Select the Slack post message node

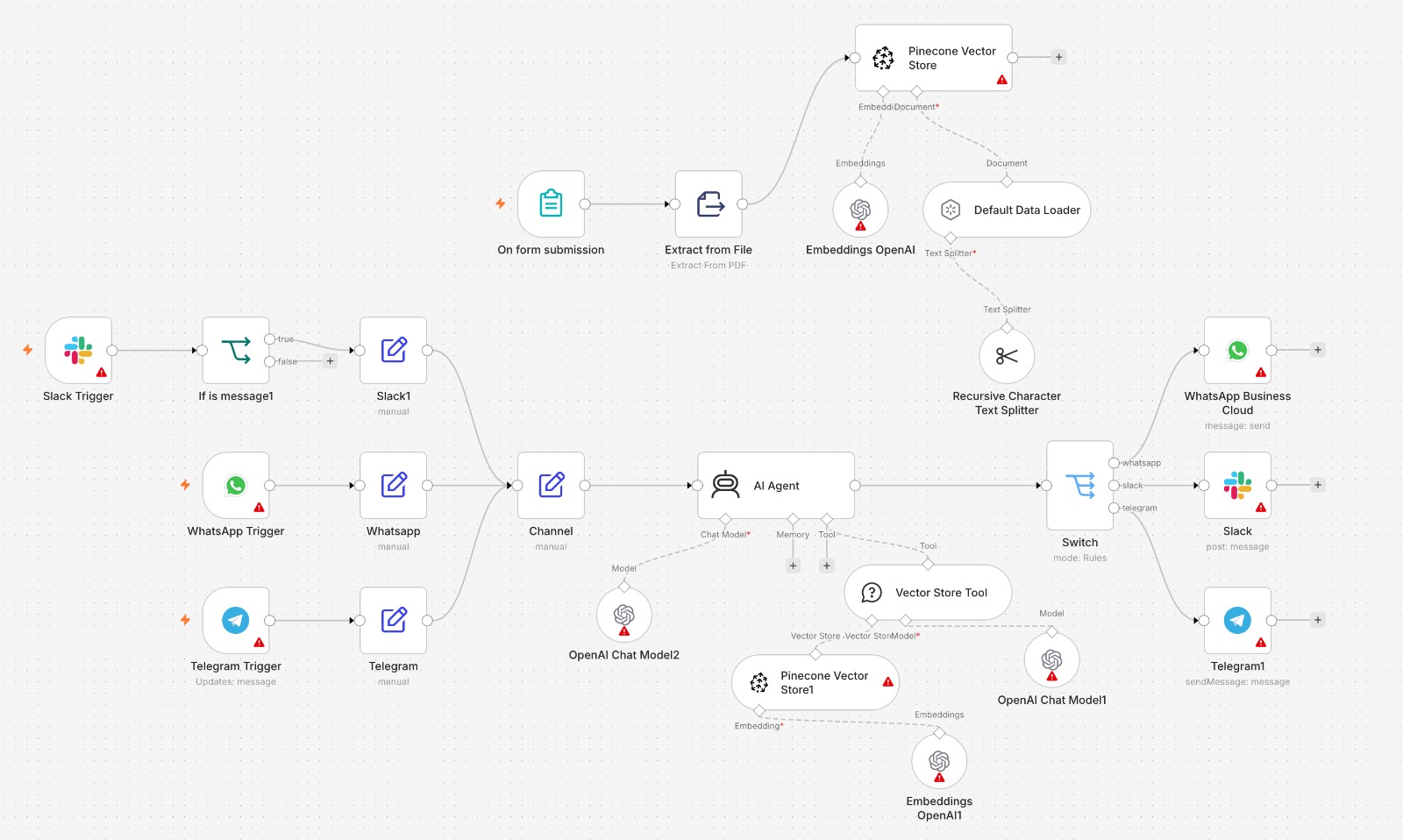pyautogui.click(x=1237, y=485)
